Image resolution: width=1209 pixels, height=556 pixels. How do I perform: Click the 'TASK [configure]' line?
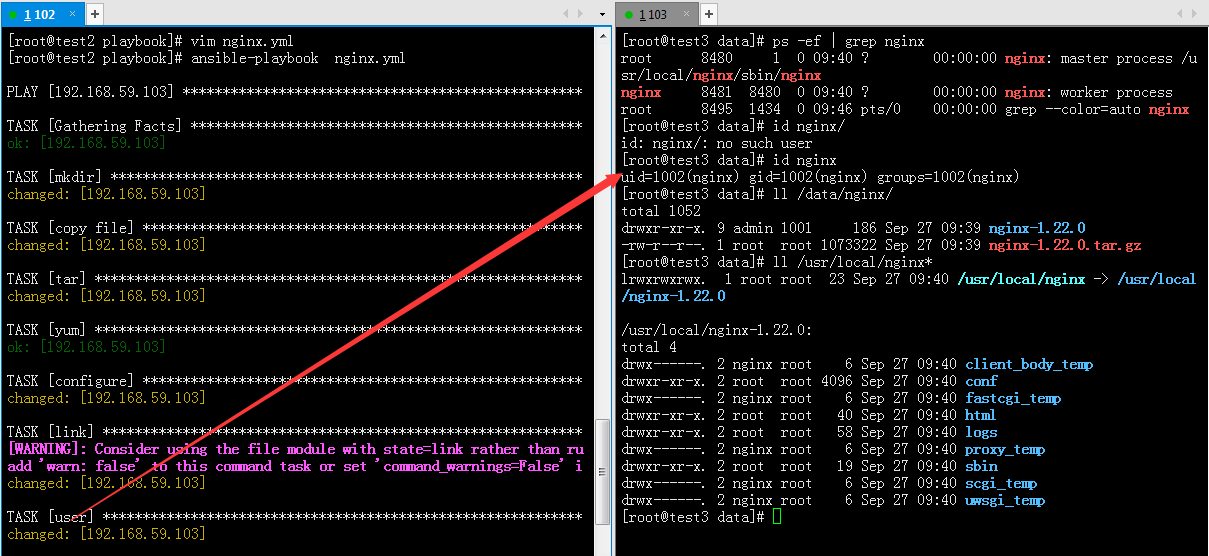[294, 381]
